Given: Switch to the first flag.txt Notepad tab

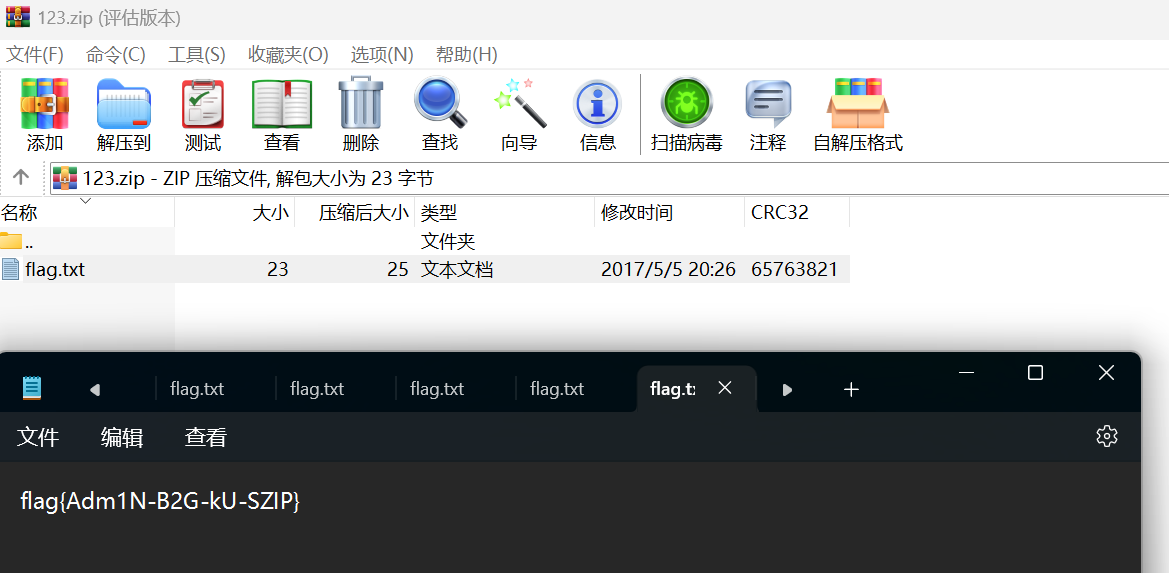Looking at the screenshot, I should [197, 389].
